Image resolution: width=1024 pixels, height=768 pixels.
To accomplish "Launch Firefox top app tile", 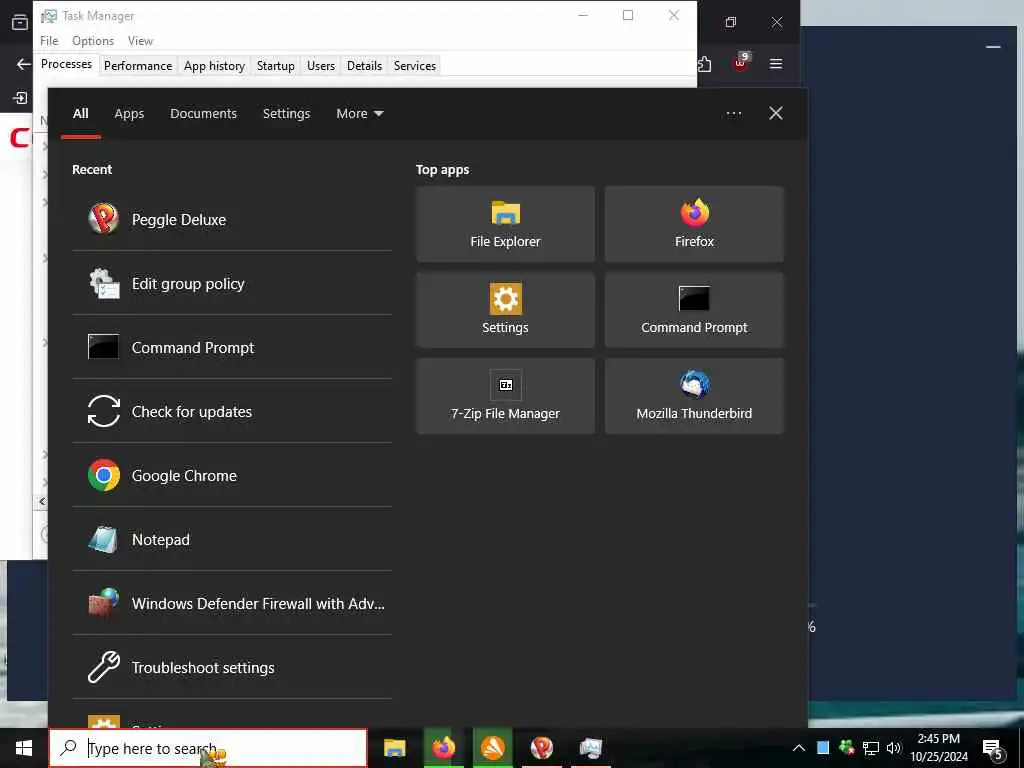I will point(694,224).
